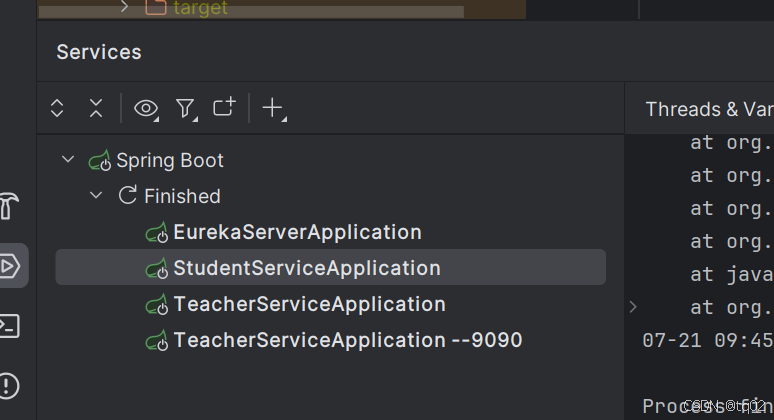Collapse the Spring Boot tree node

[68, 159]
